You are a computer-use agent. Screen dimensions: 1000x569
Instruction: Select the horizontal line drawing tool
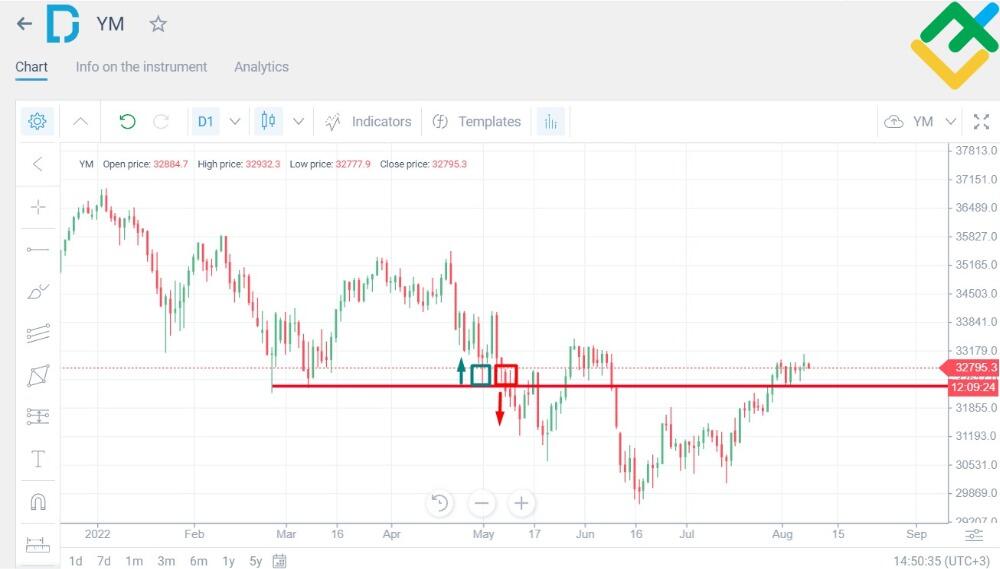38,249
